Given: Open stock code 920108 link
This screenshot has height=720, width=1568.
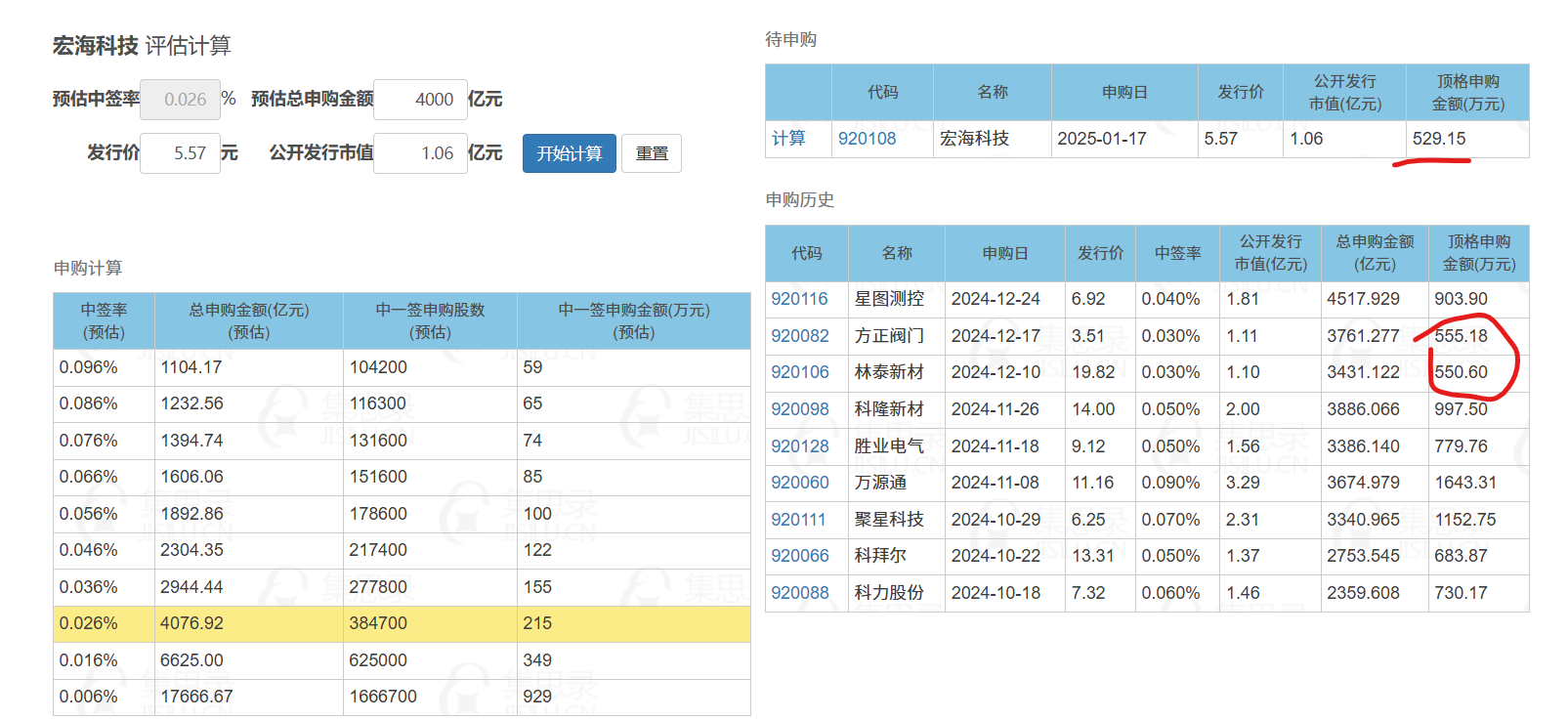Looking at the screenshot, I should tap(867, 139).
